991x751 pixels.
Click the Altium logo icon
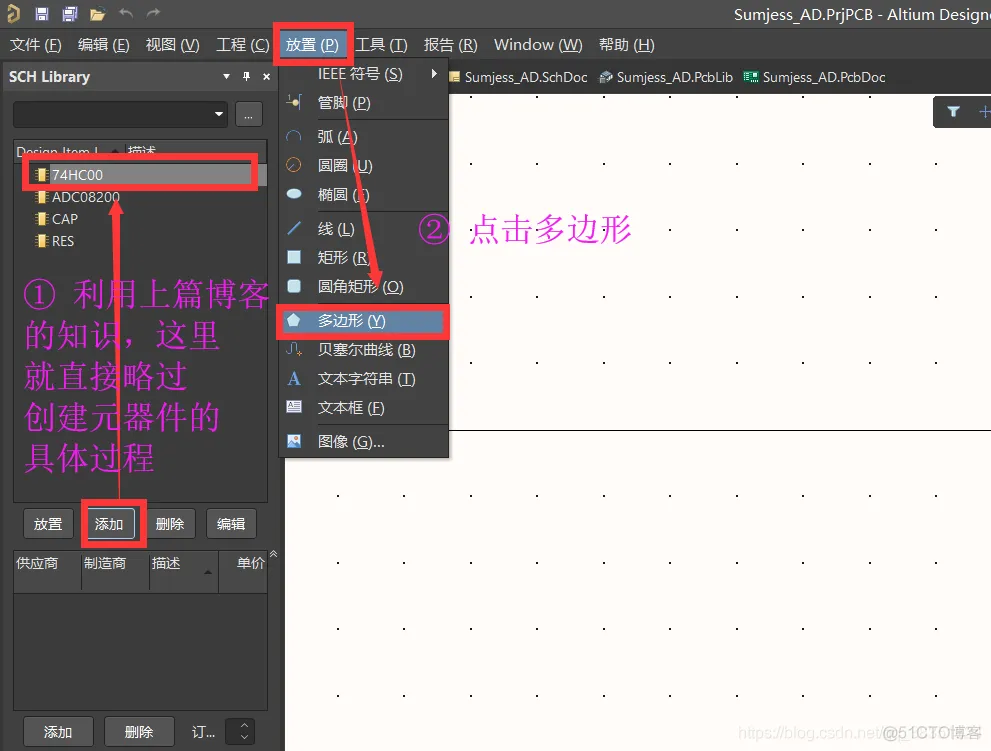13,13
